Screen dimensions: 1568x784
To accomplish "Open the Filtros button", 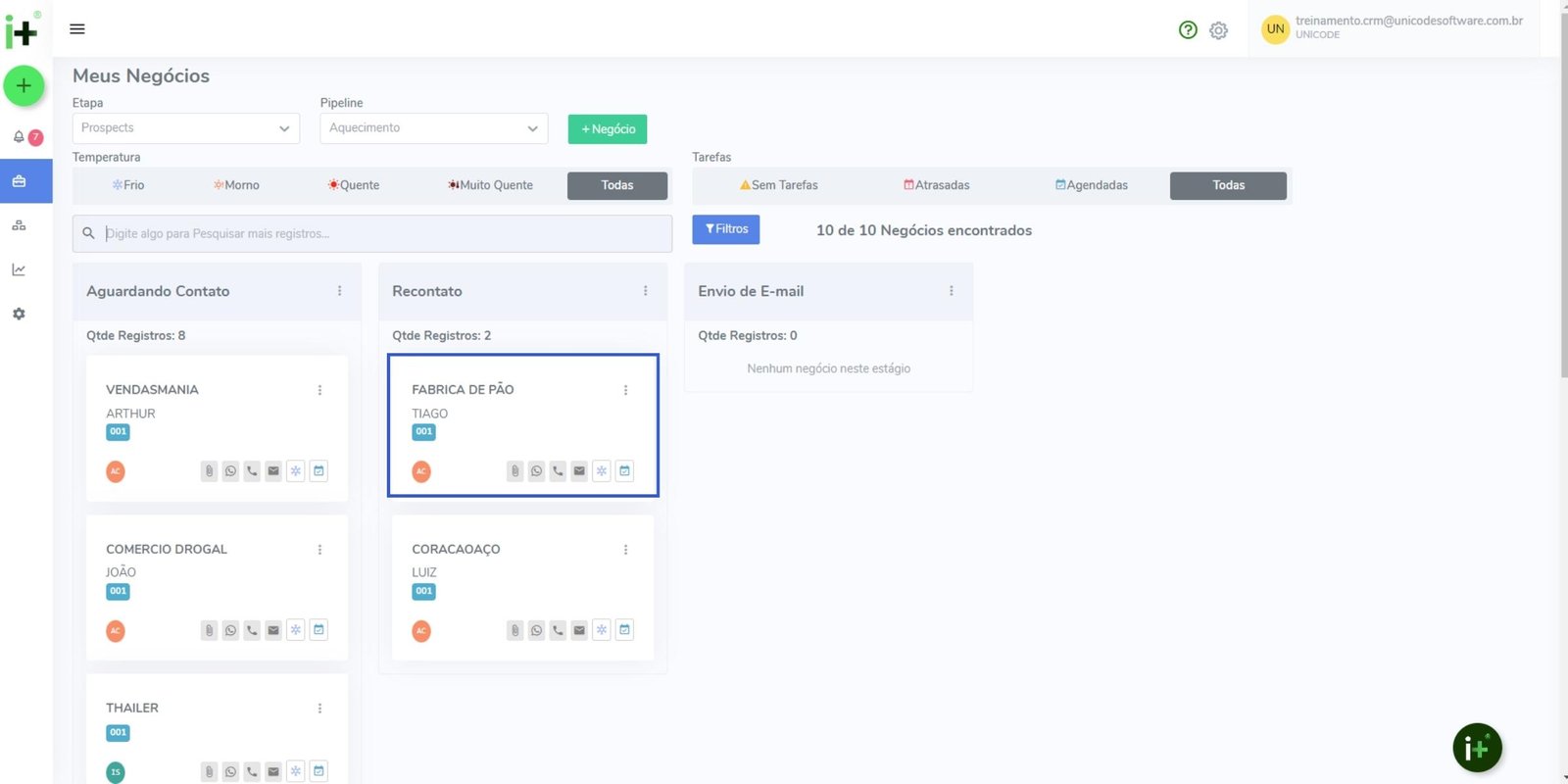I will [x=726, y=229].
